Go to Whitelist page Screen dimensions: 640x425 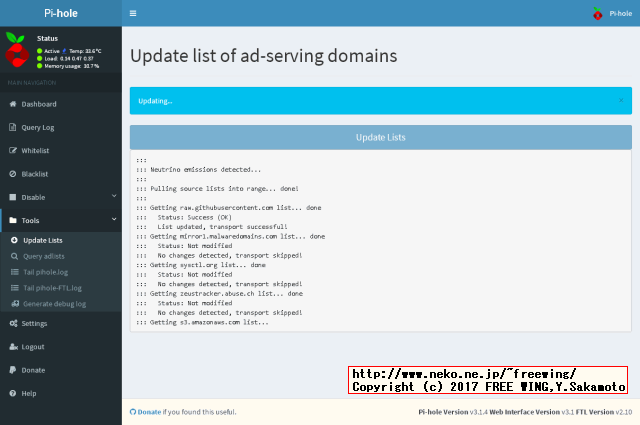pyautogui.click(x=61, y=151)
